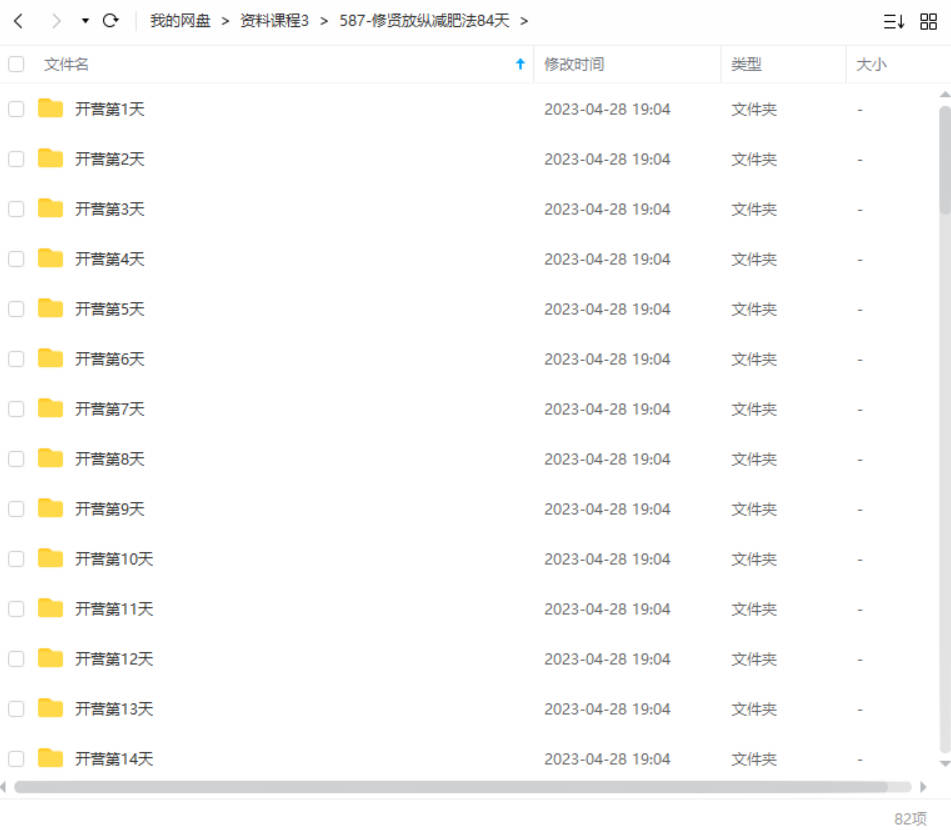The width and height of the screenshot is (951, 830).
Task: Click the folder icon of 开营第12天
Action: click(50, 658)
